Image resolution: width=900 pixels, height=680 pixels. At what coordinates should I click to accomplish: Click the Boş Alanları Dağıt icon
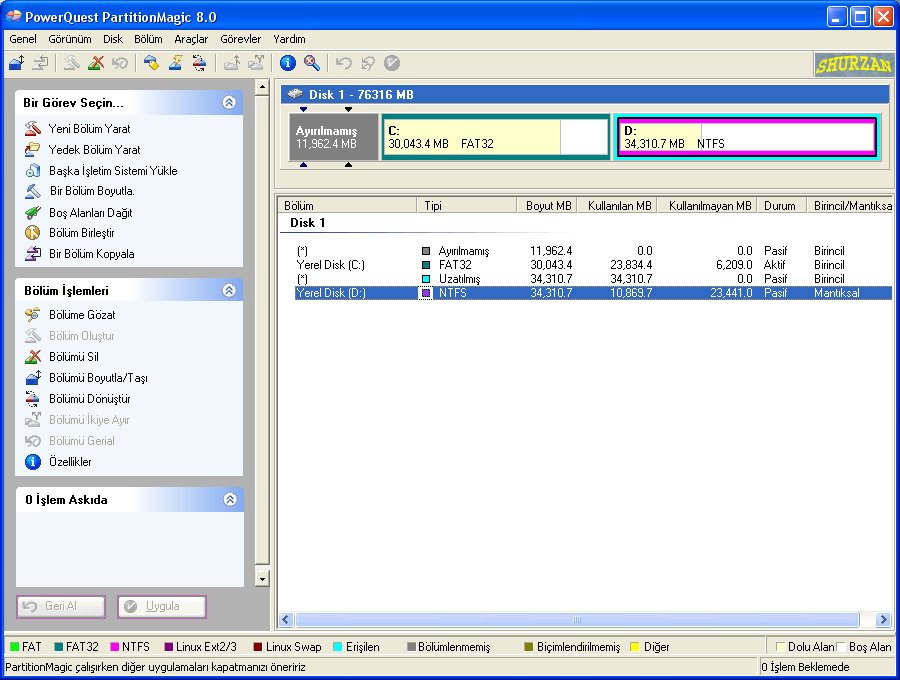(x=33, y=212)
